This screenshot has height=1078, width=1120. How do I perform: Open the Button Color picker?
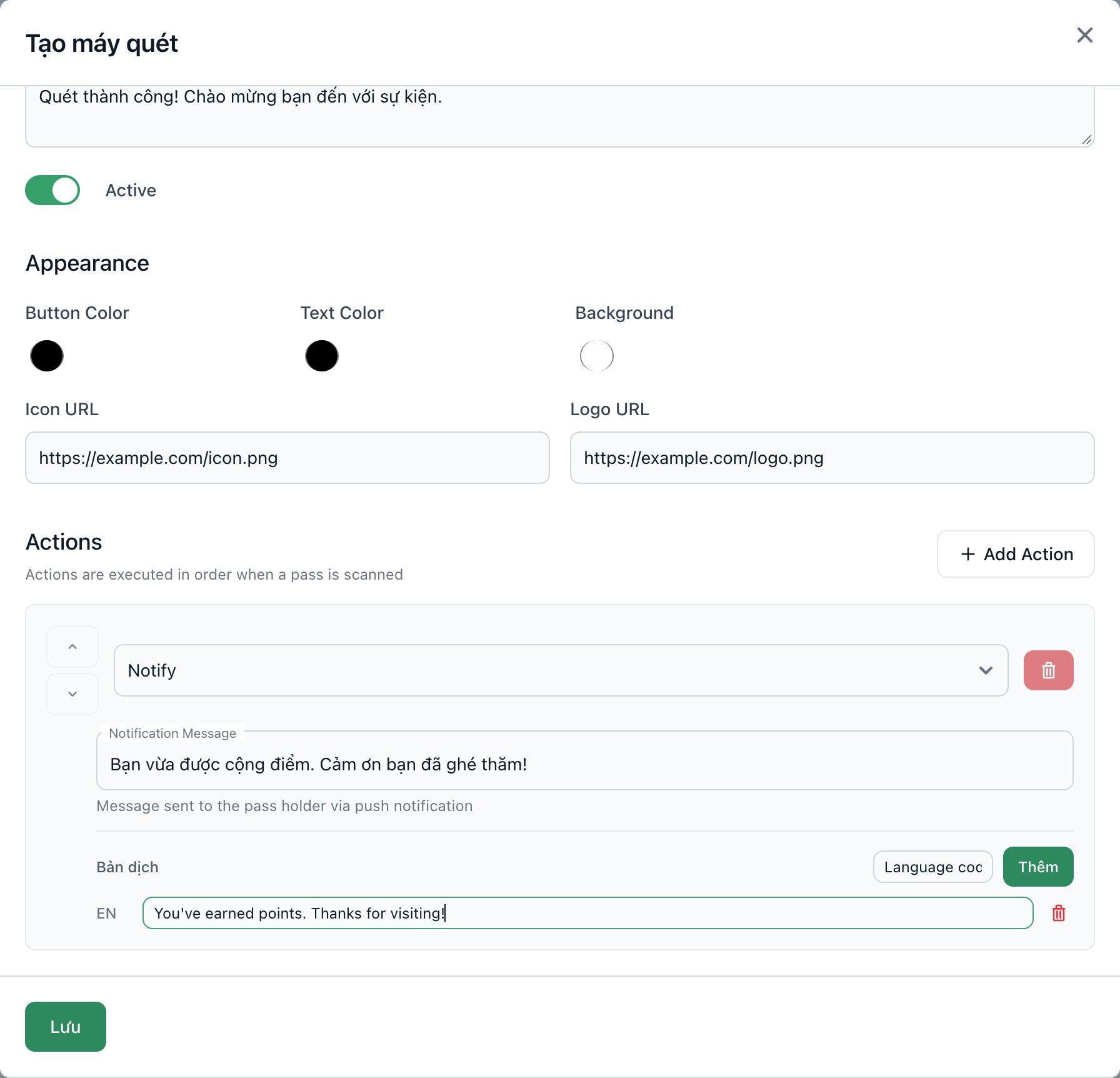pos(47,356)
